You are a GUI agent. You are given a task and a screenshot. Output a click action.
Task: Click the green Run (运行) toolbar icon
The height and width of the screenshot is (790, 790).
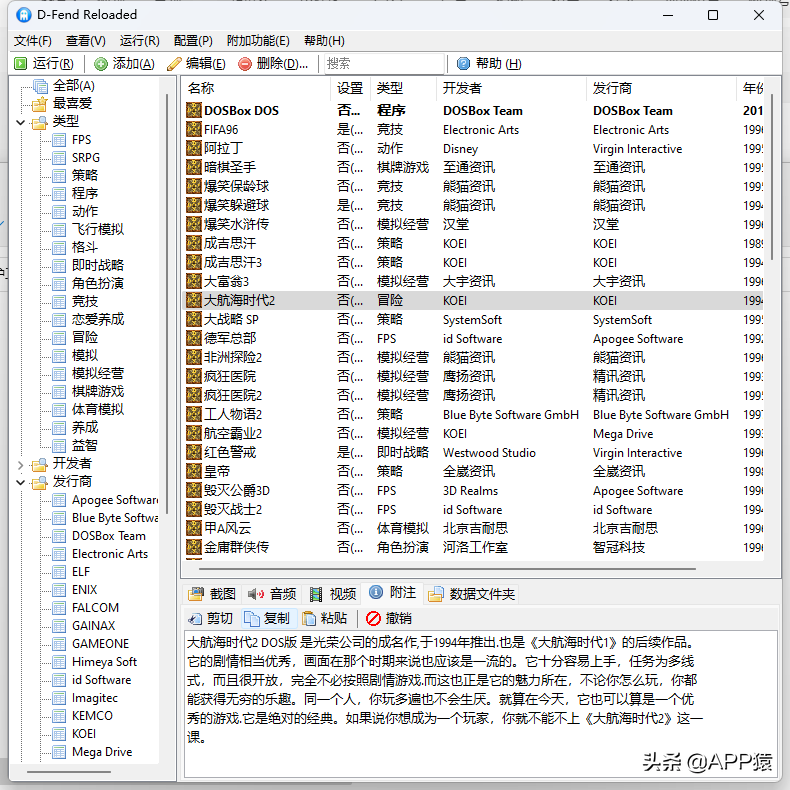(x=21, y=63)
